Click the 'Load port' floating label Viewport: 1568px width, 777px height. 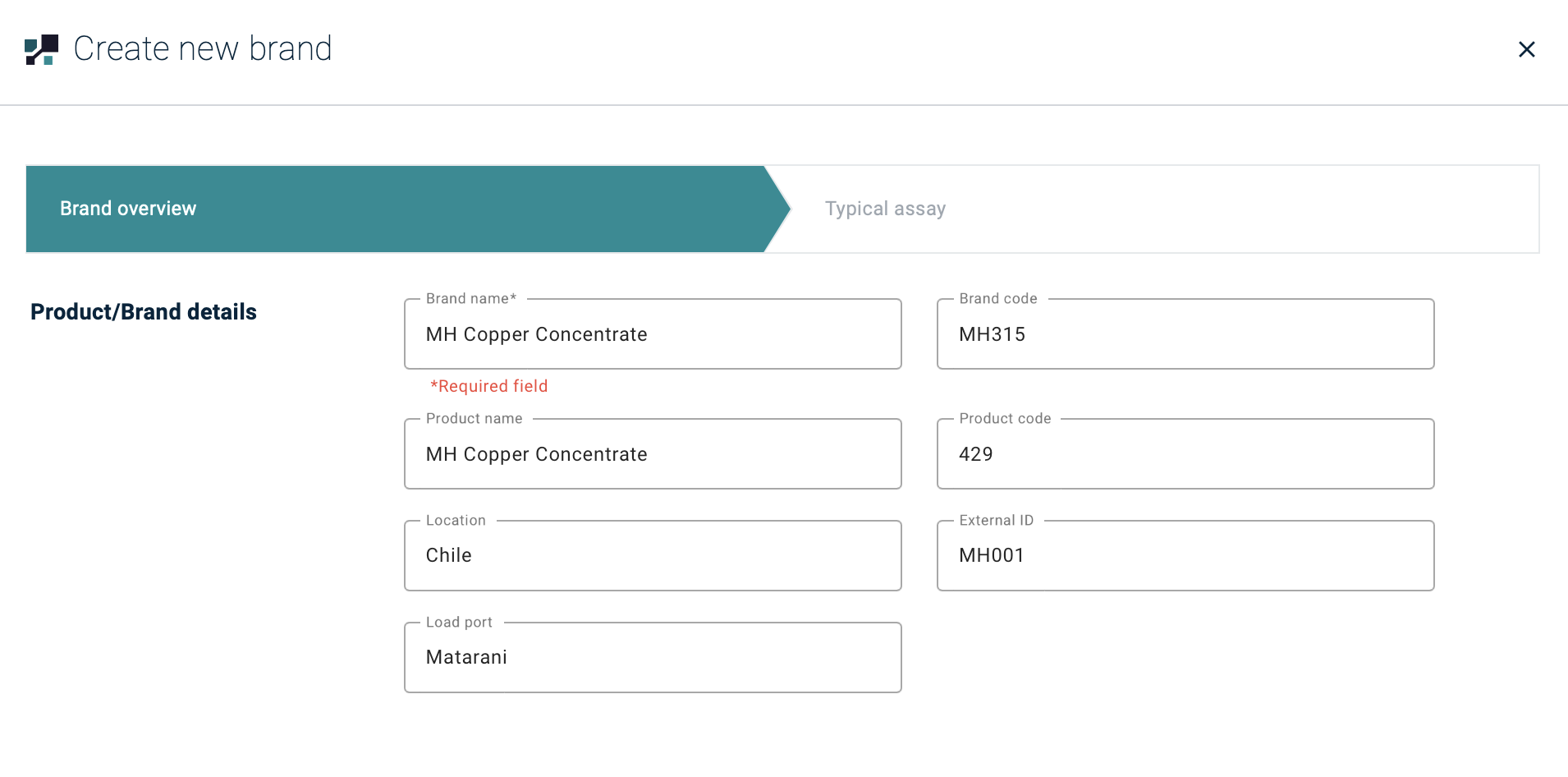[x=459, y=623]
